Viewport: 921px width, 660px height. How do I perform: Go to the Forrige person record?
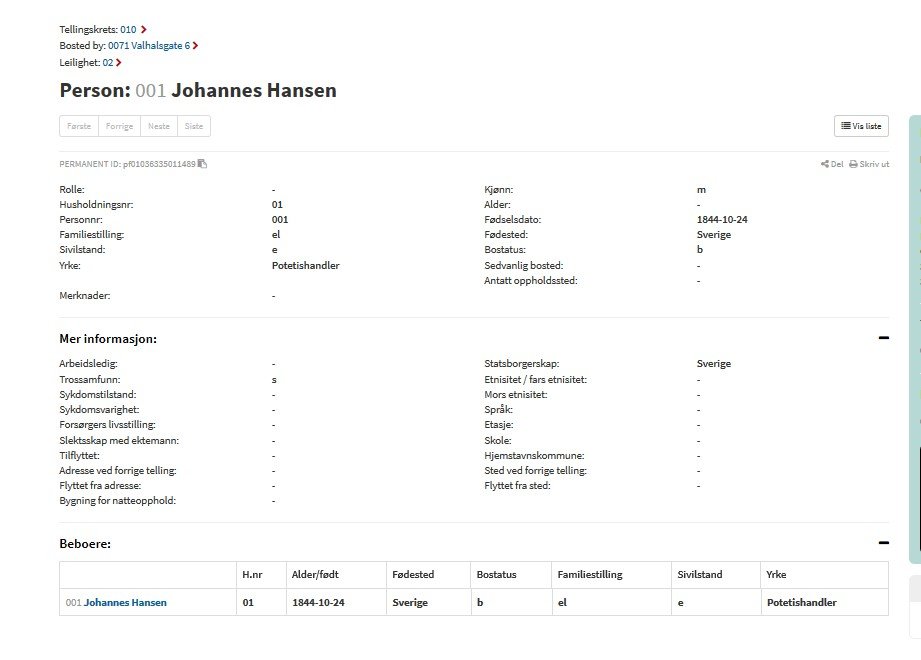click(x=119, y=127)
